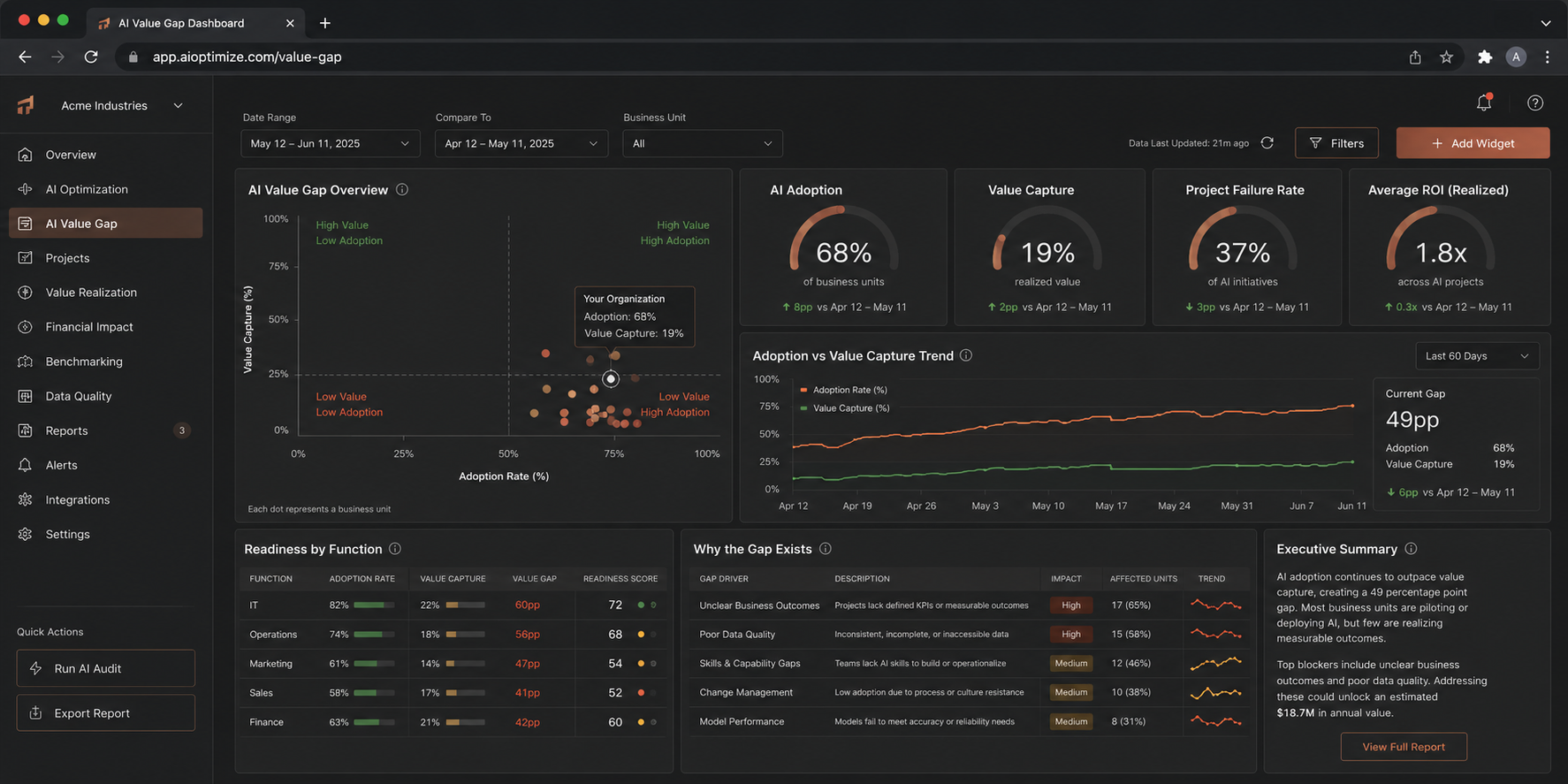Sort by the READINESS SCORE column header
Viewport: 1568px width, 784px height.
click(620, 579)
